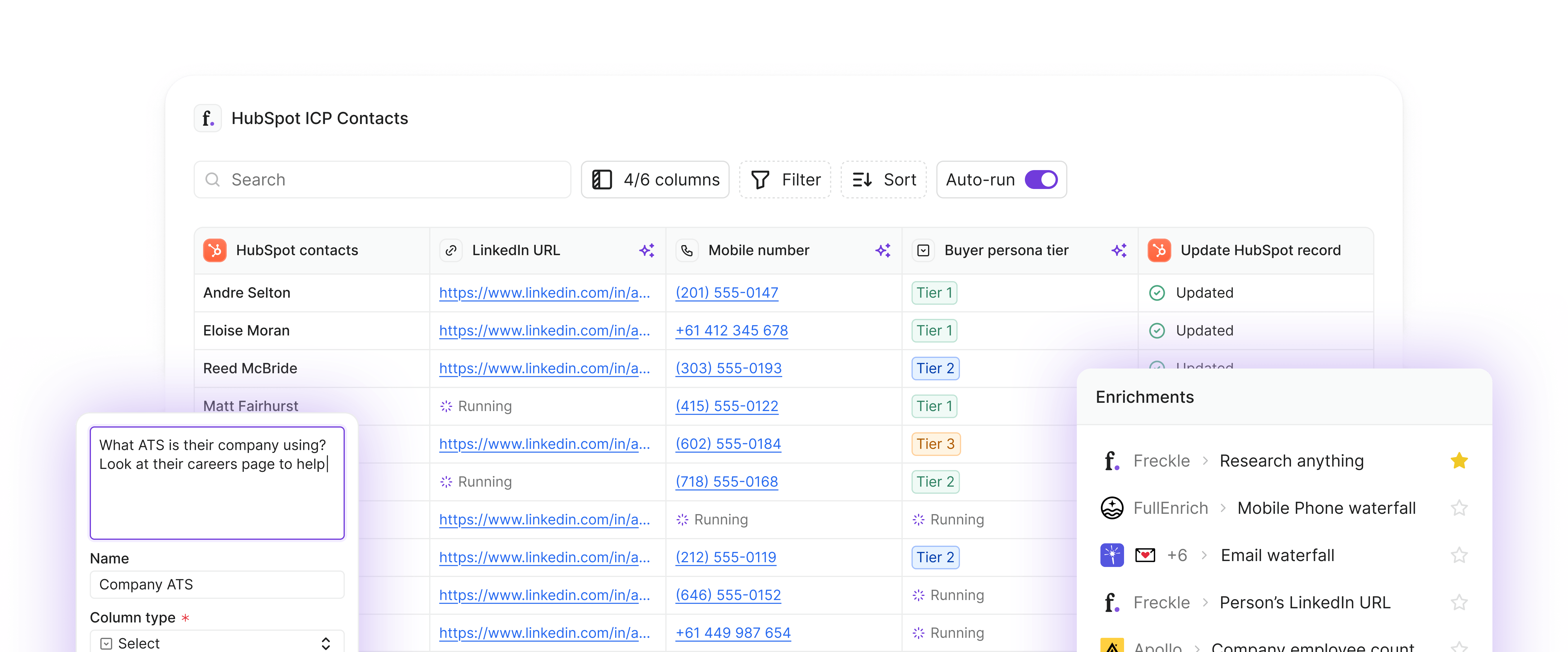Click the columns layout icon
The width and height of the screenshot is (1568, 652).
click(602, 180)
